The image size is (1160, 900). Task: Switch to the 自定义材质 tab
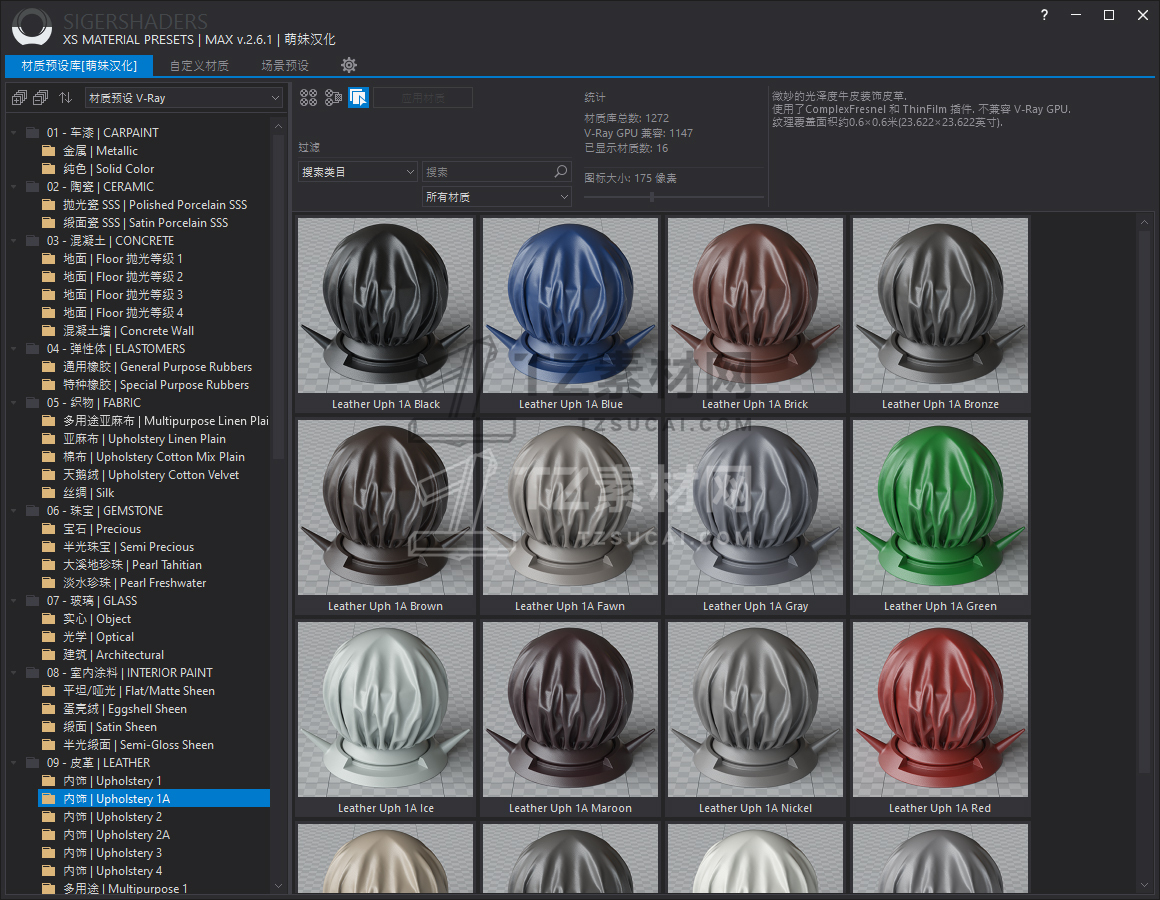pos(199,66)
